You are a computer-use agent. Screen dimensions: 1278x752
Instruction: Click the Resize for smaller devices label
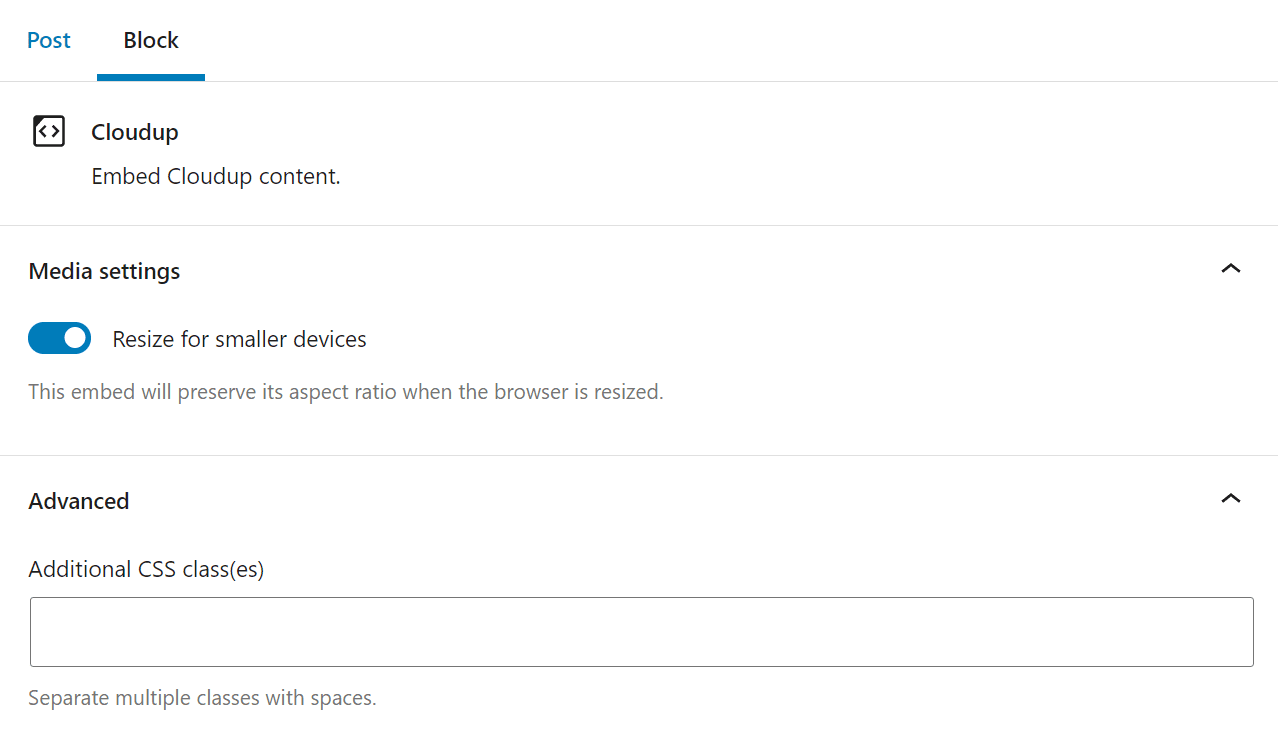click(239, 338)
